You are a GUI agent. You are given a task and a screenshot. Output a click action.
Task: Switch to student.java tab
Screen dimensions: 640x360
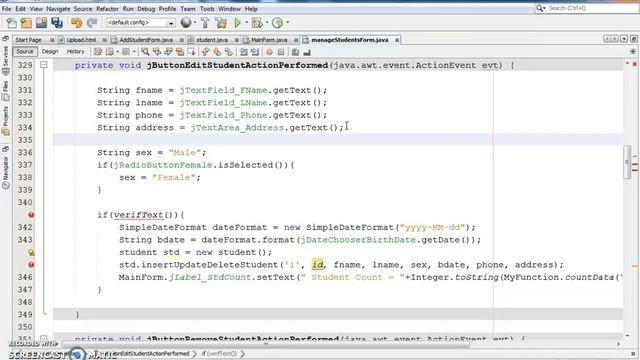tap(212, 40)
